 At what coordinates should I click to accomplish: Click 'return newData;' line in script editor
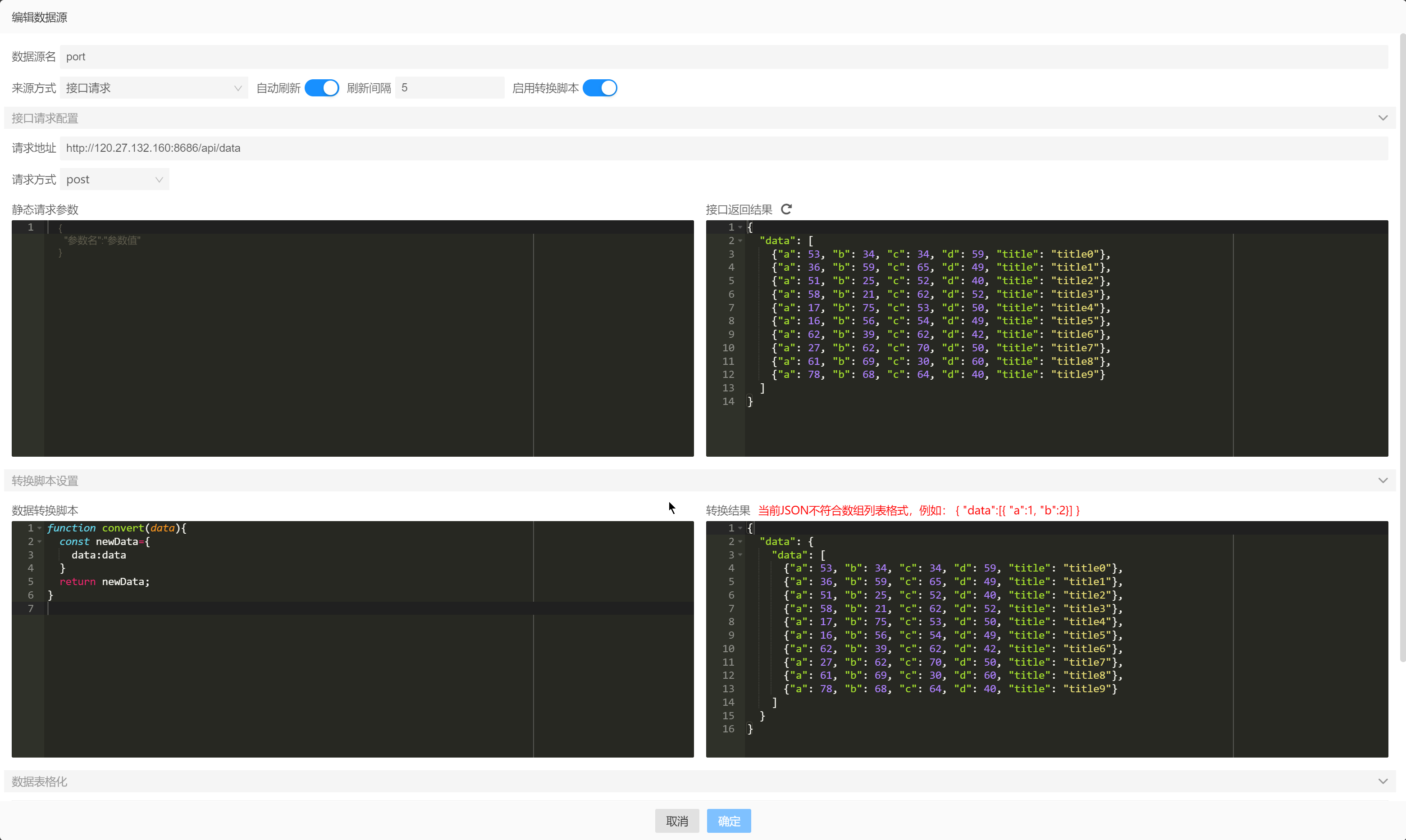[x=105, y=581]
